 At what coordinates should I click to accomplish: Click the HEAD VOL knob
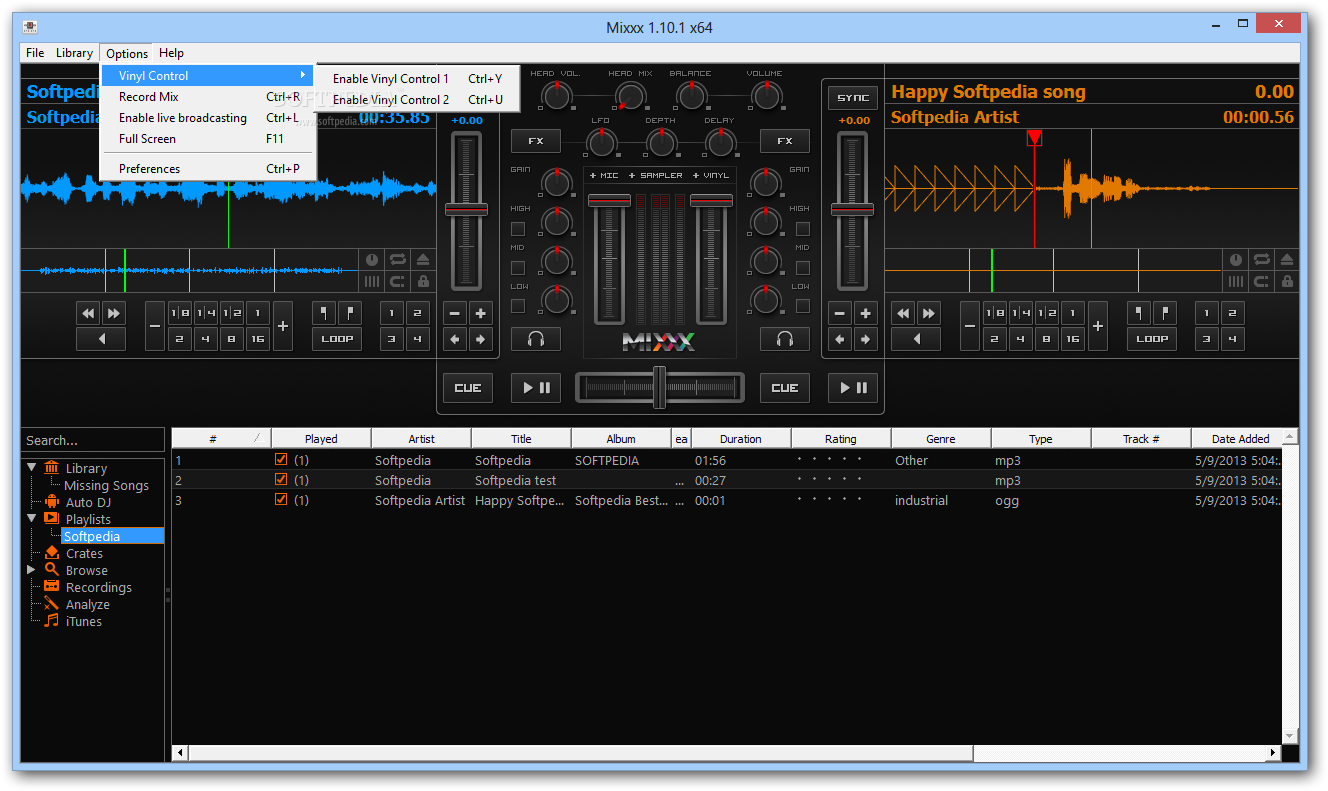point(555,96)
